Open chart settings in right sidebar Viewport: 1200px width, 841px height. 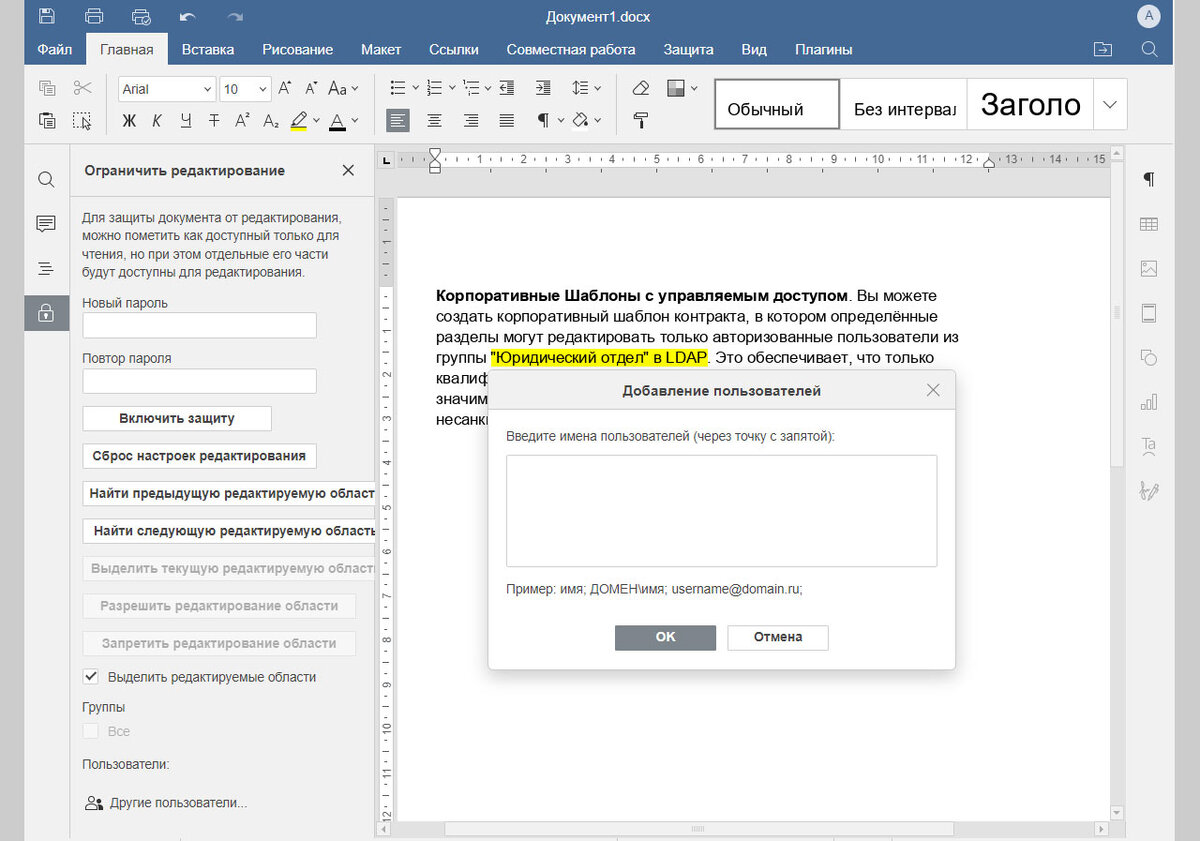(x=1149, y=402)
